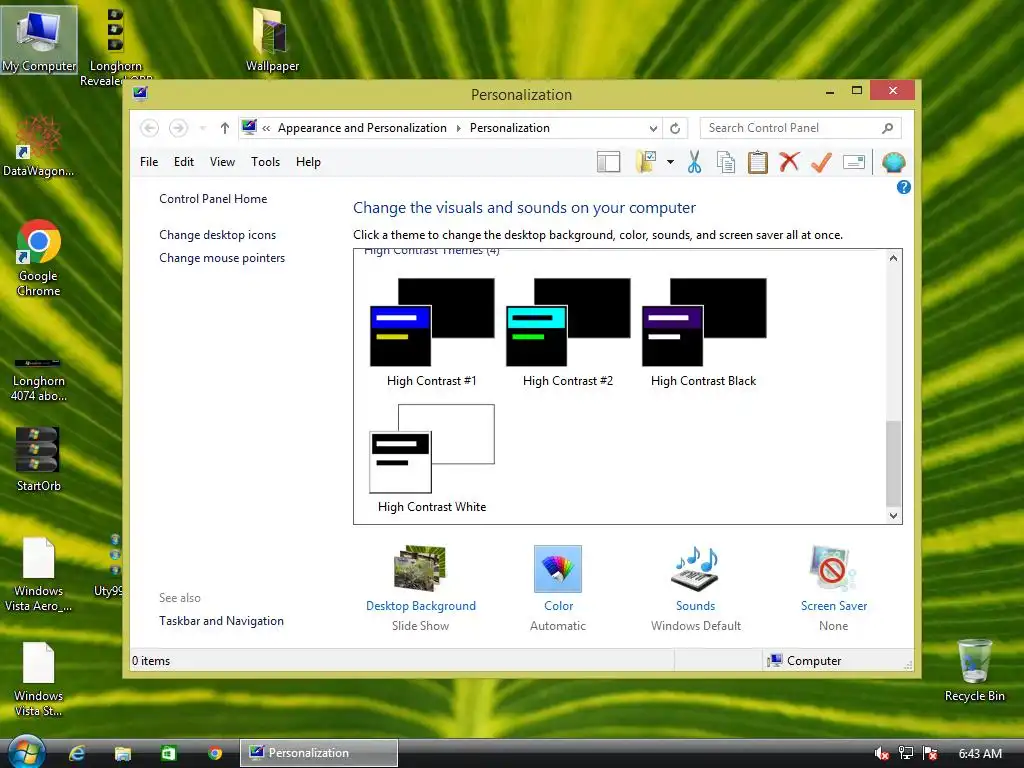Image resolution: width=1024 pixels, height=768 pixels.
Task: Open Screen Saver settings
Action: pos(833,588)
